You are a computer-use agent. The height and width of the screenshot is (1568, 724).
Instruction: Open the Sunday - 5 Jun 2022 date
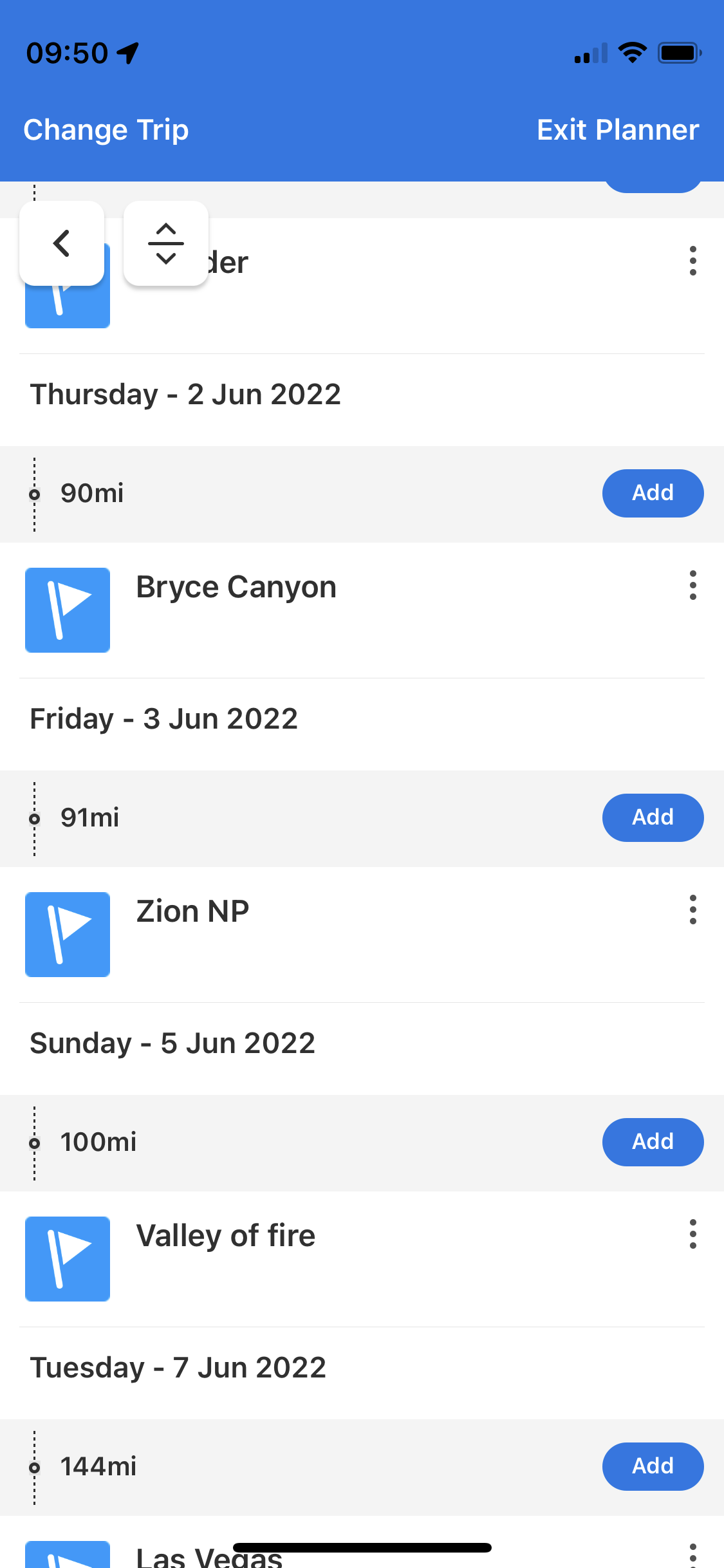click(x=172, y=1043)
